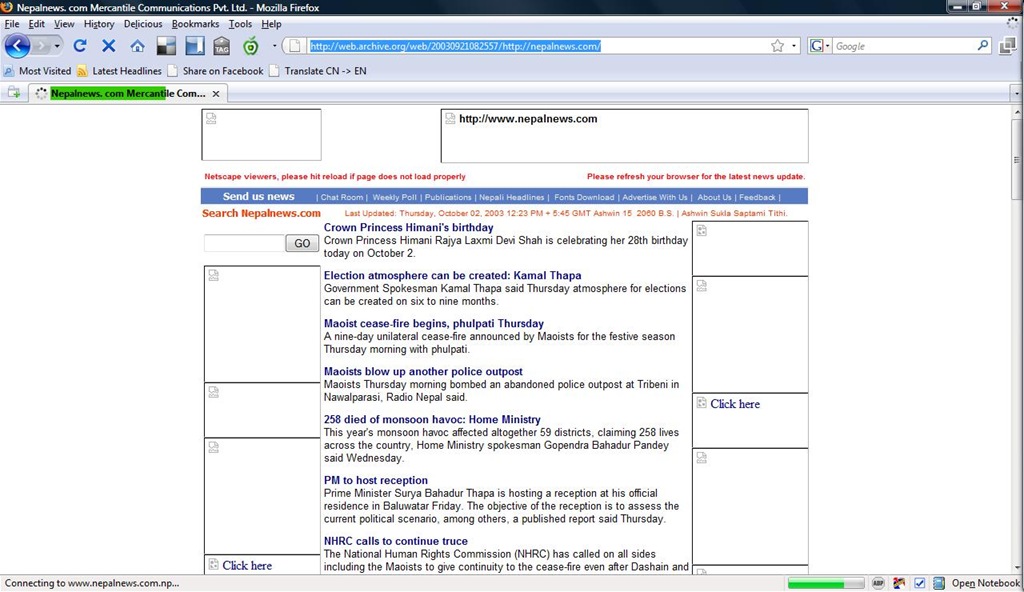Click the TAG toolbar button
The width and height of the screenshot is (1024, 592).
coord(222,46)
